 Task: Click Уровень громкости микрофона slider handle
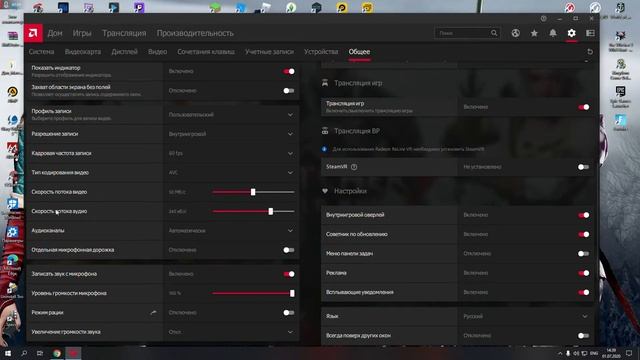[x=292, y=293]
